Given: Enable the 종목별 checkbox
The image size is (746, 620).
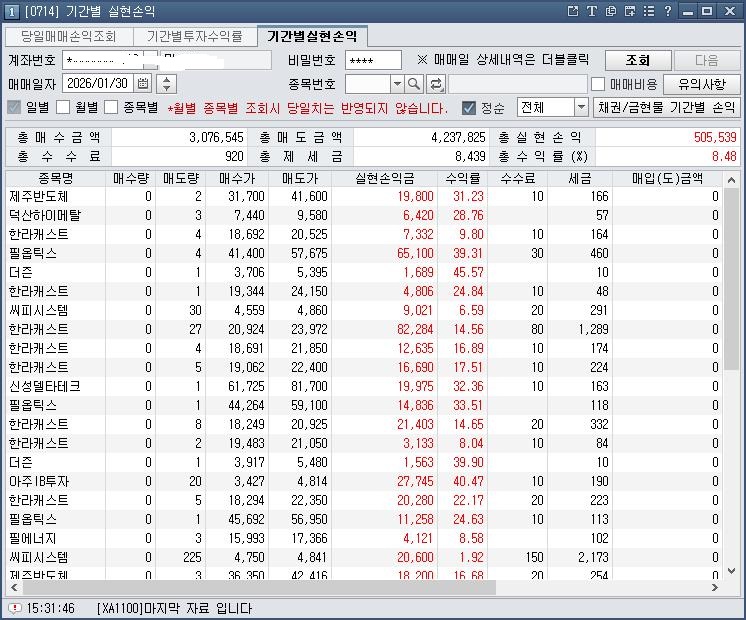Looking at the screenshot, I should (111, 107).
